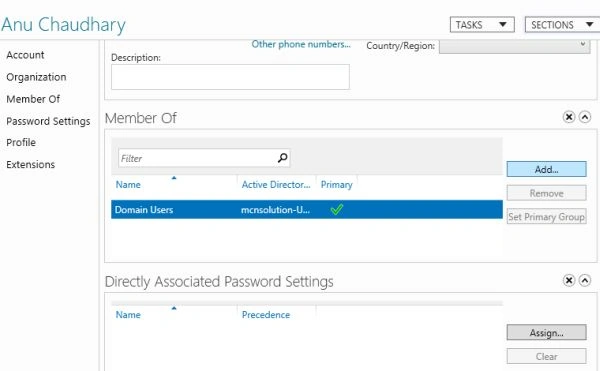Screen dimensions: 600x371
Task: Sort Member Of list by Name
Action: (128, 185)
